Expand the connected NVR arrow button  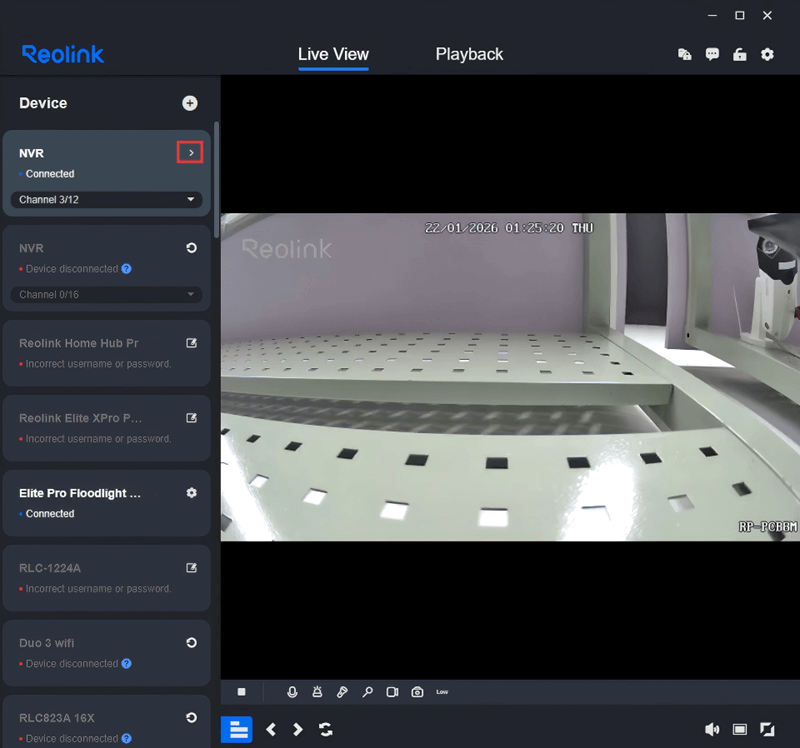point(190,153)
